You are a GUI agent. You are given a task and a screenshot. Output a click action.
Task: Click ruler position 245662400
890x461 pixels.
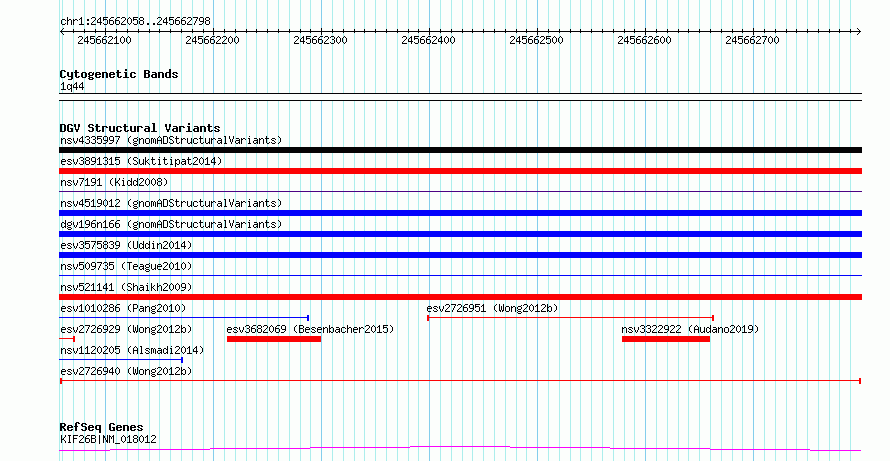(429, 40)
